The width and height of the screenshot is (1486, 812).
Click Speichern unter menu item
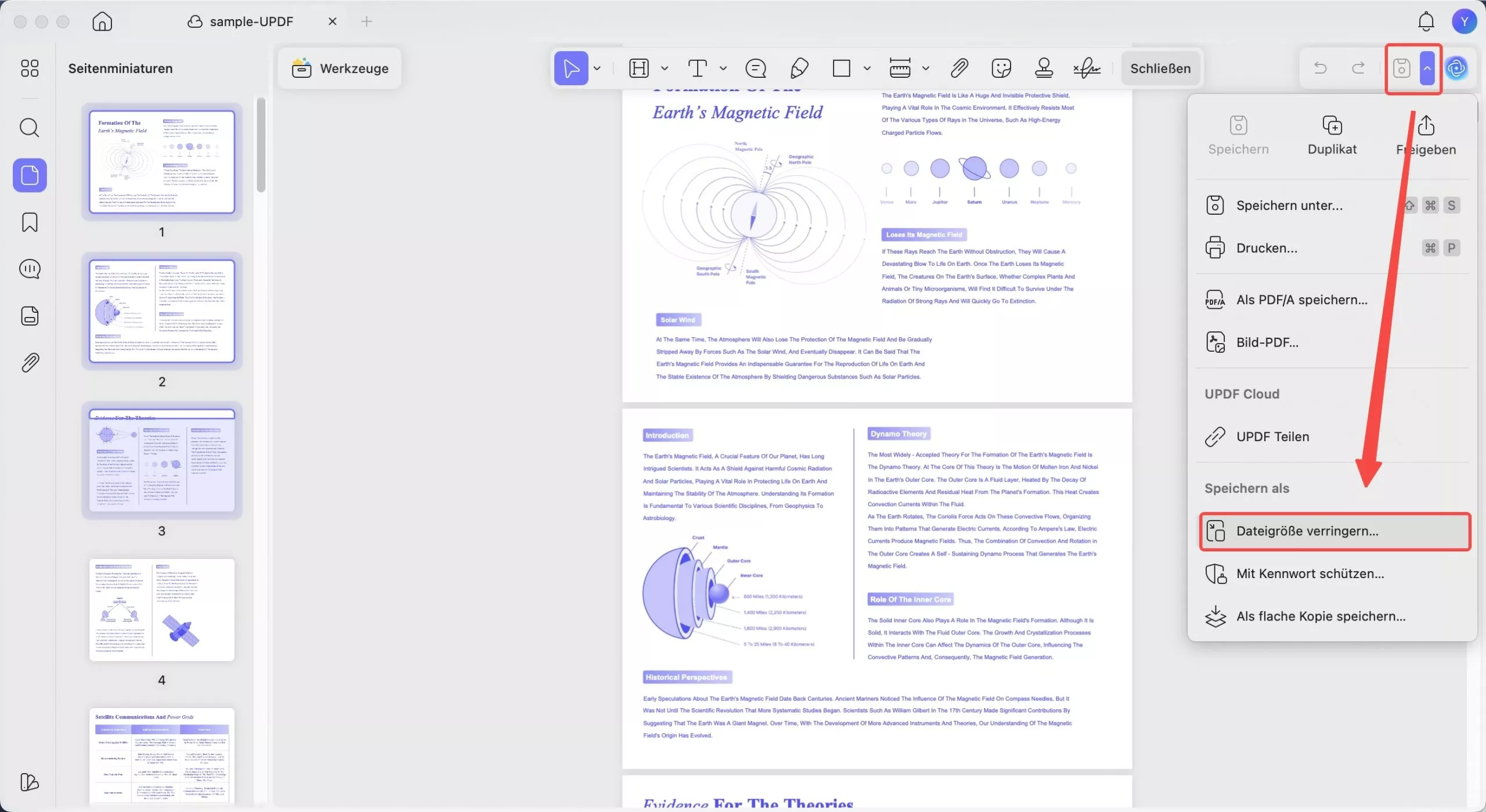pos(1289,205)
